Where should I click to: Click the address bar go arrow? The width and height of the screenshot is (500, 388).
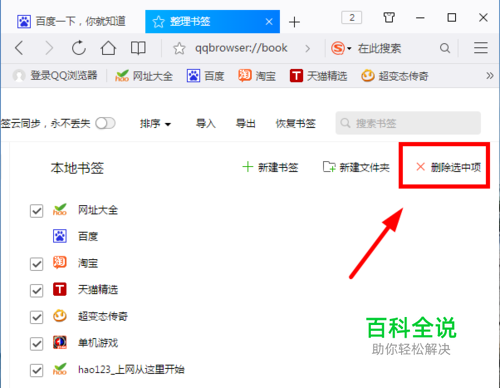pos(308,49)
